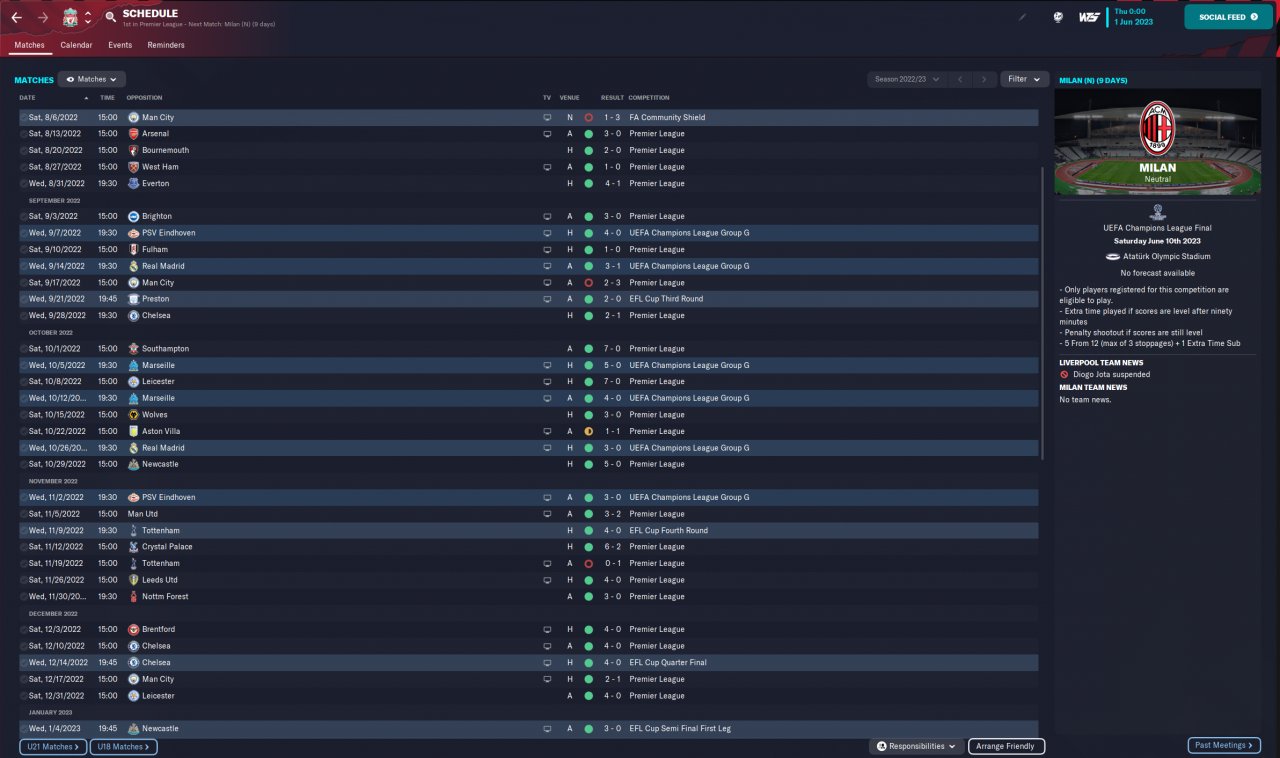Tick the circle beside the 8/31/2022 Everton fixture

[24, 184]
